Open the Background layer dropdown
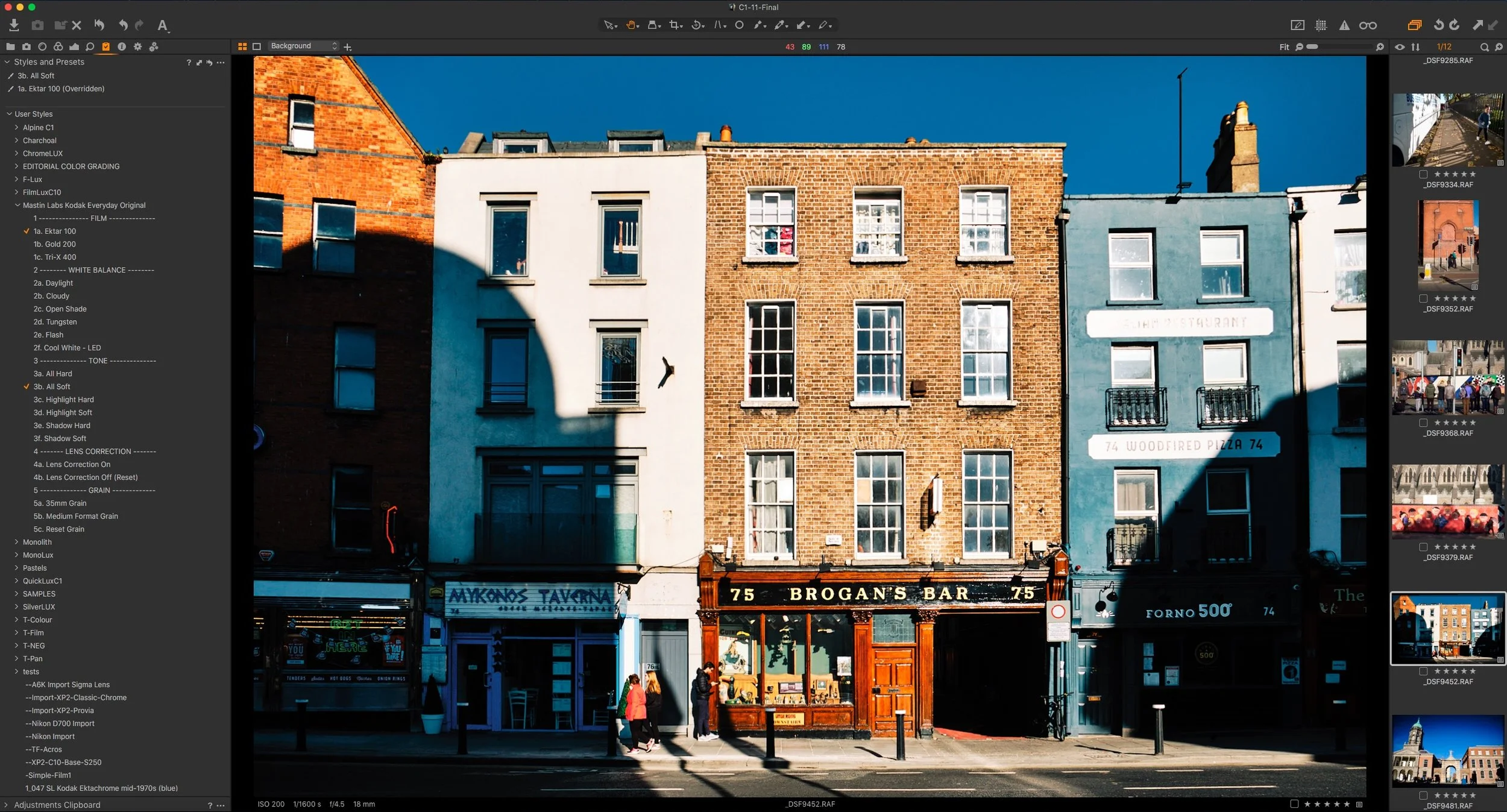Screen dimensions: 1507x812 pos(303,46)
